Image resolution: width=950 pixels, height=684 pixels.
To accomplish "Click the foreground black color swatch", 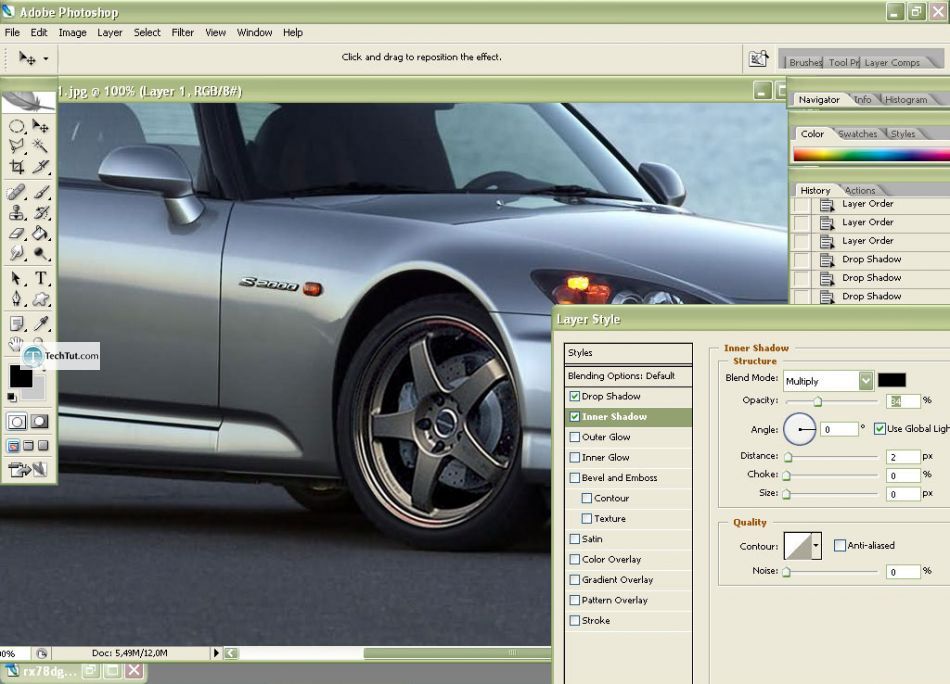I will click(21, 376).
